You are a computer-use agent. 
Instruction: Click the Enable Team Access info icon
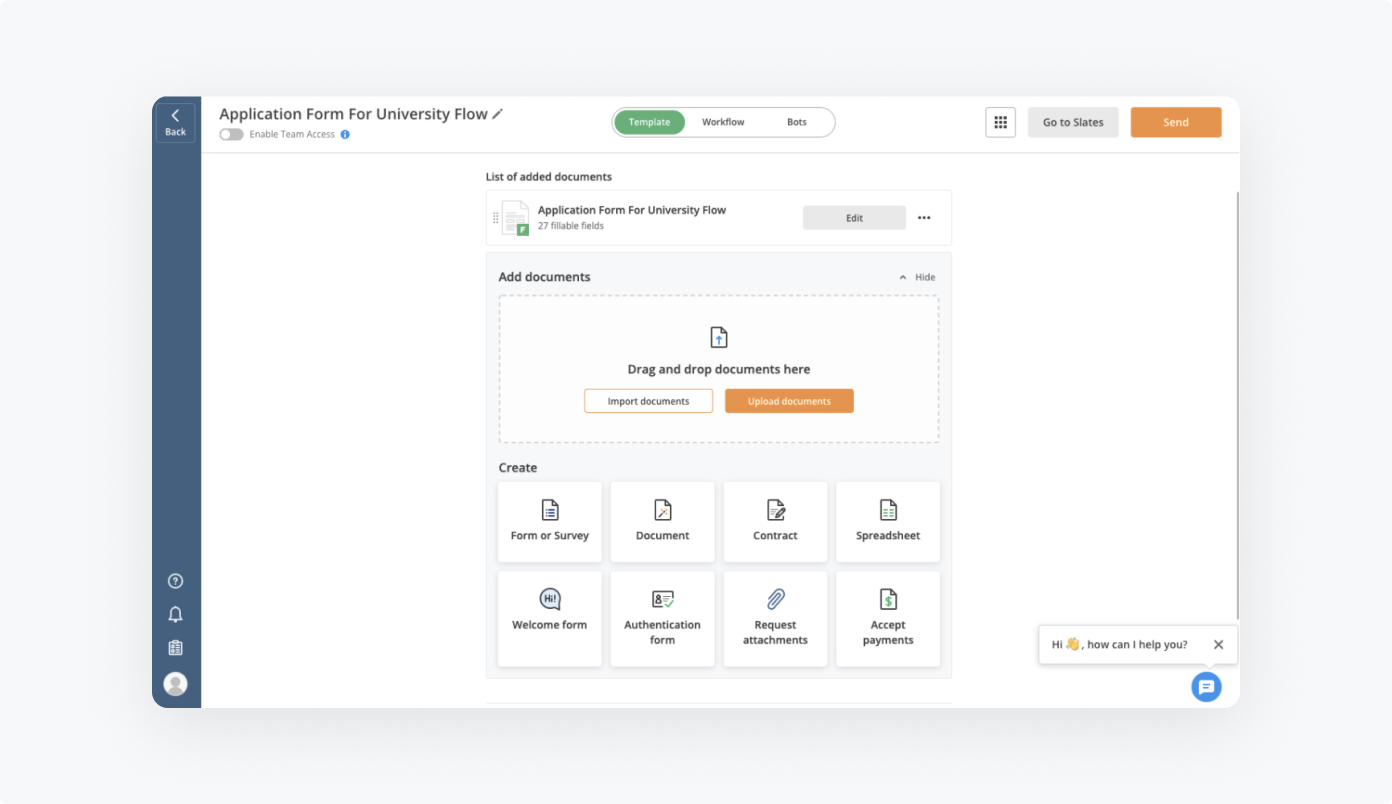coord(345,134)
